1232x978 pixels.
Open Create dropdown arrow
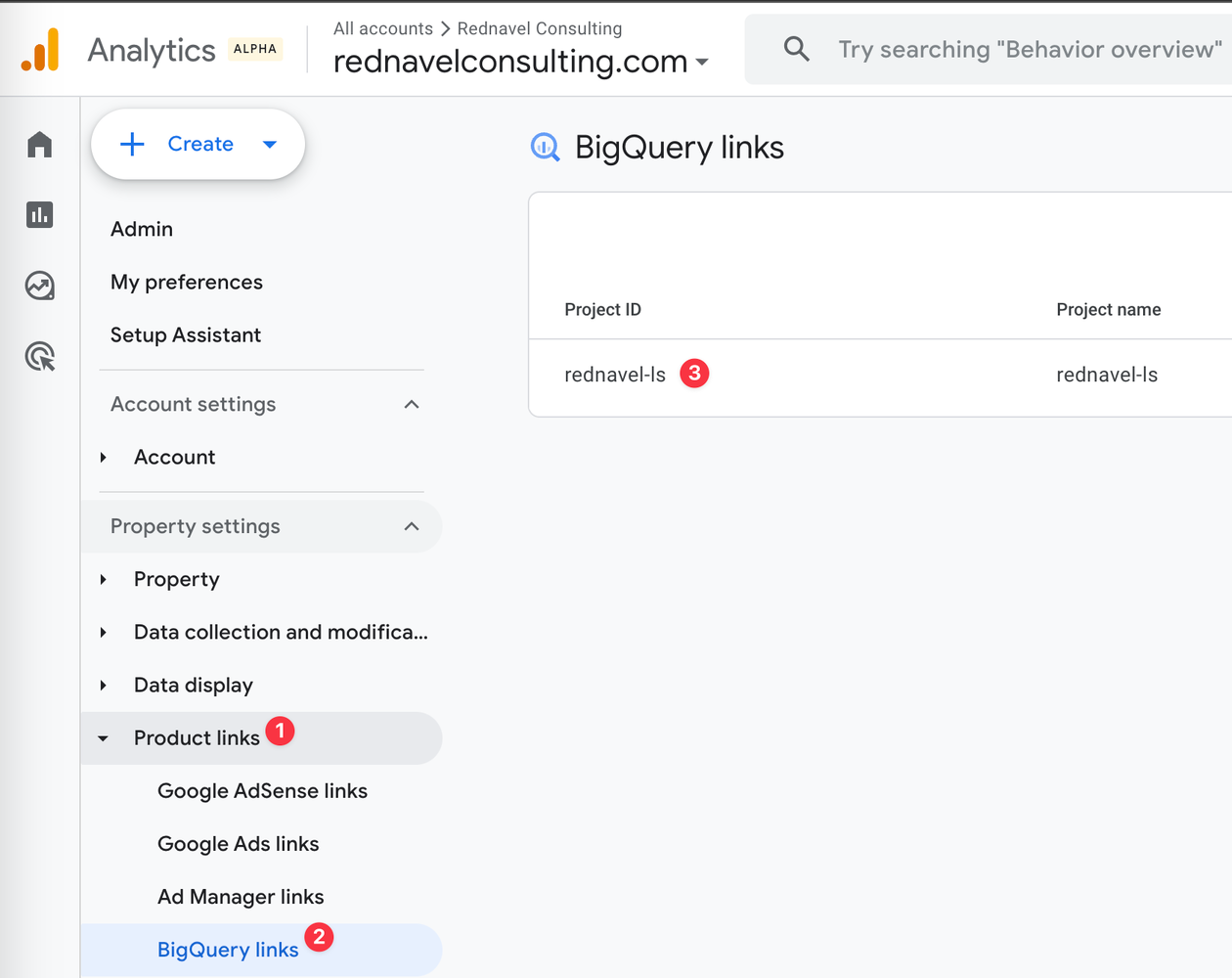[270, 145]
